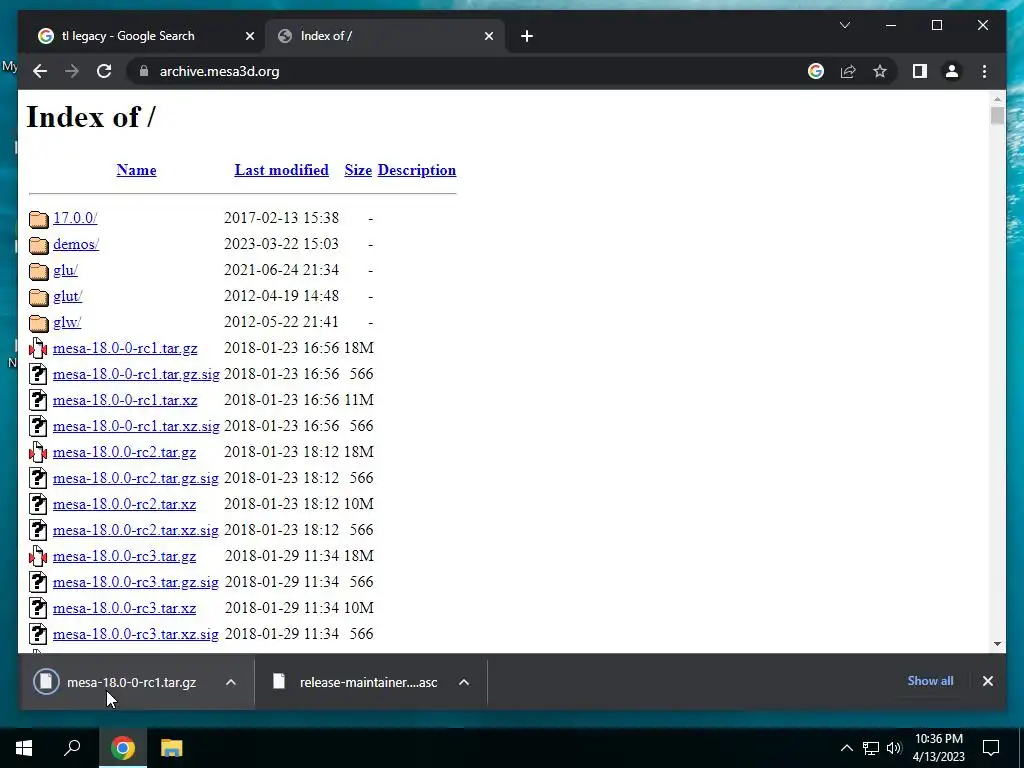Click the lock icon in address bar
Viewport: 1024px width, 768px height.
tap(144, 71)
